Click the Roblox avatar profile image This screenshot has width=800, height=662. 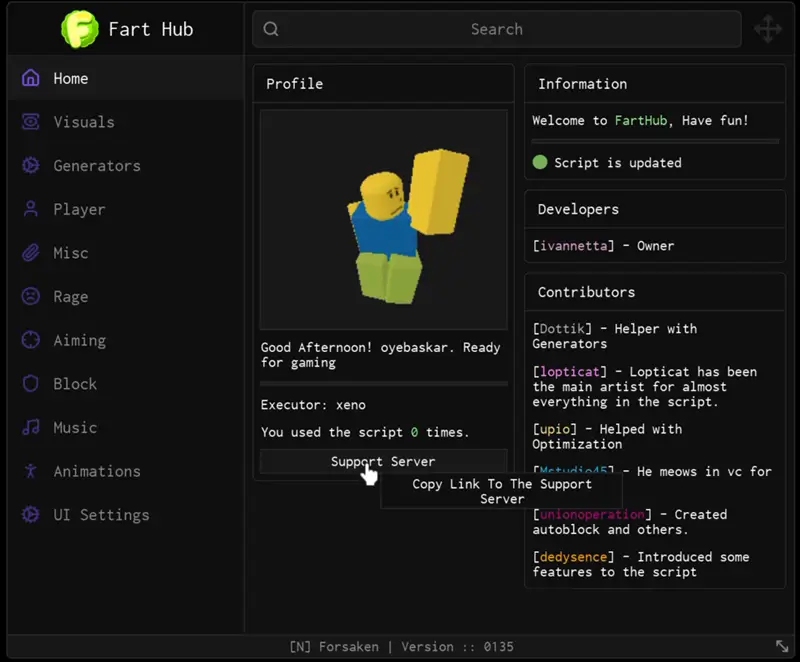384,220
